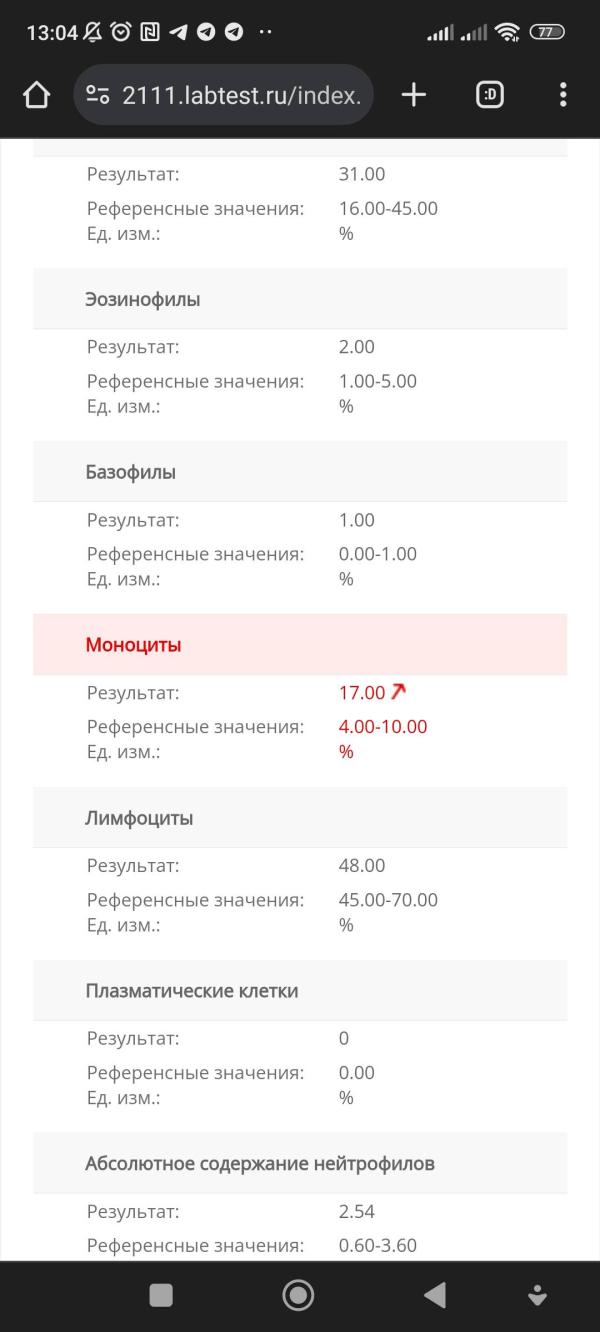The height and width of the screenshot is (1332, 600).
Task: Tap the Лимфоциты section header
Action: pos(300,818)
